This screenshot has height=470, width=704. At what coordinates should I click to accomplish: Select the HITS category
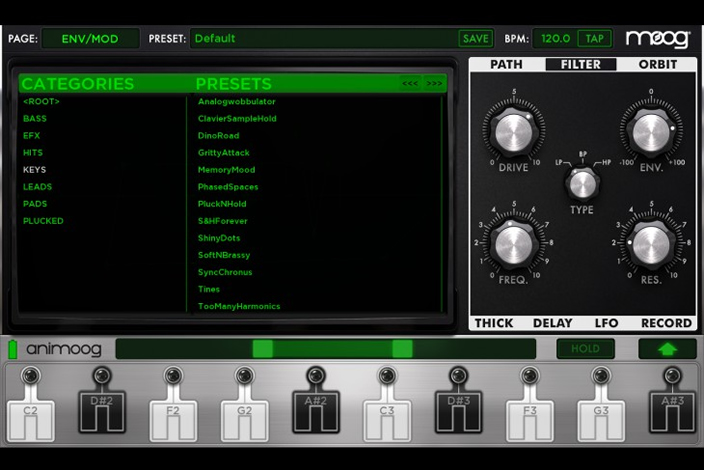point(33,153)
